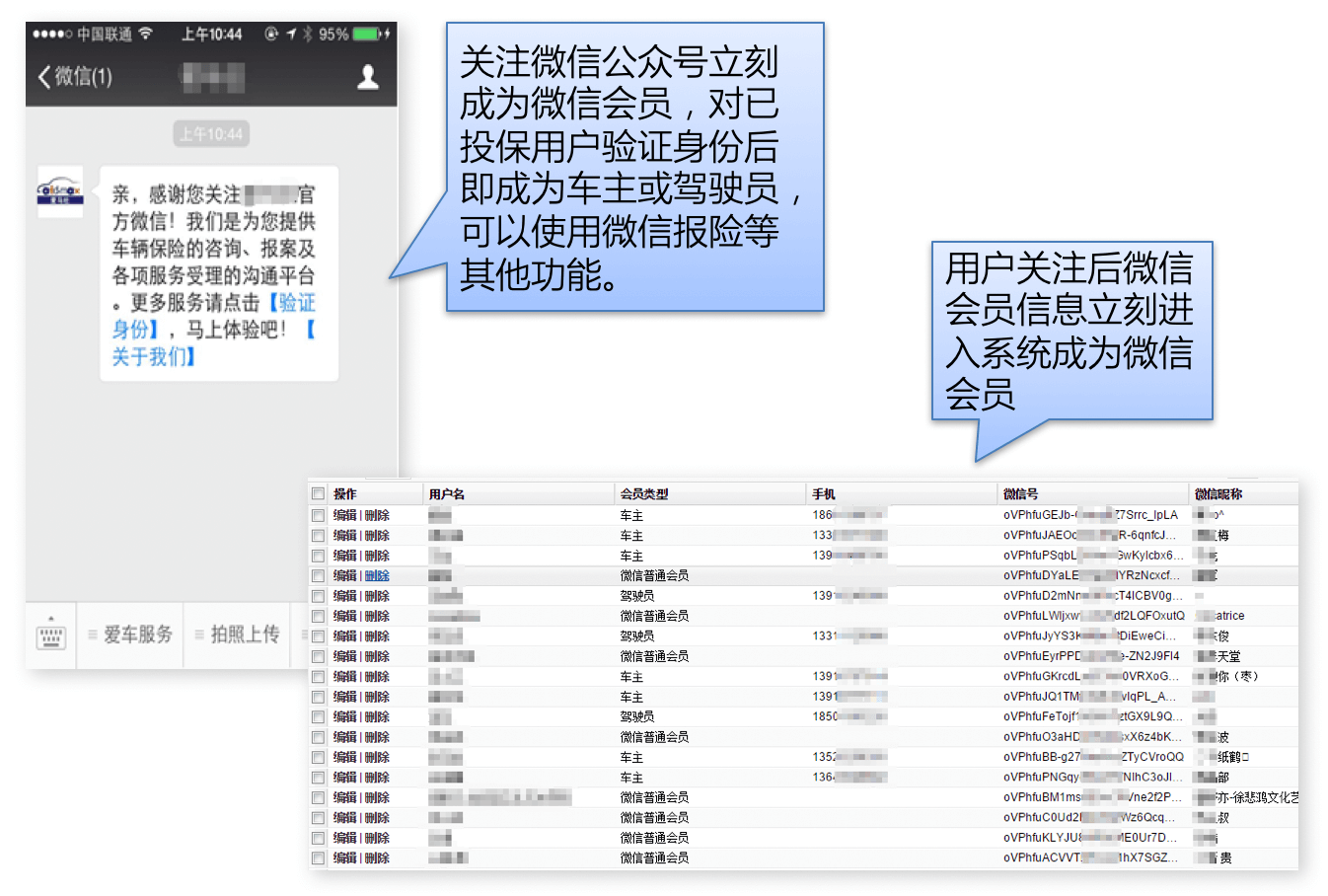The width and height of the screenshot is (1328, 896).
Task: Check the row with 微信号 oVPhfuGEJb-
Action: [318, 515]
